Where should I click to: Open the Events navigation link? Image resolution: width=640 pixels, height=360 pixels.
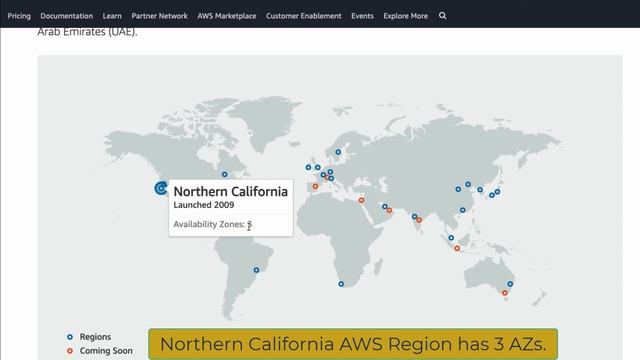[x=362, y=16]
